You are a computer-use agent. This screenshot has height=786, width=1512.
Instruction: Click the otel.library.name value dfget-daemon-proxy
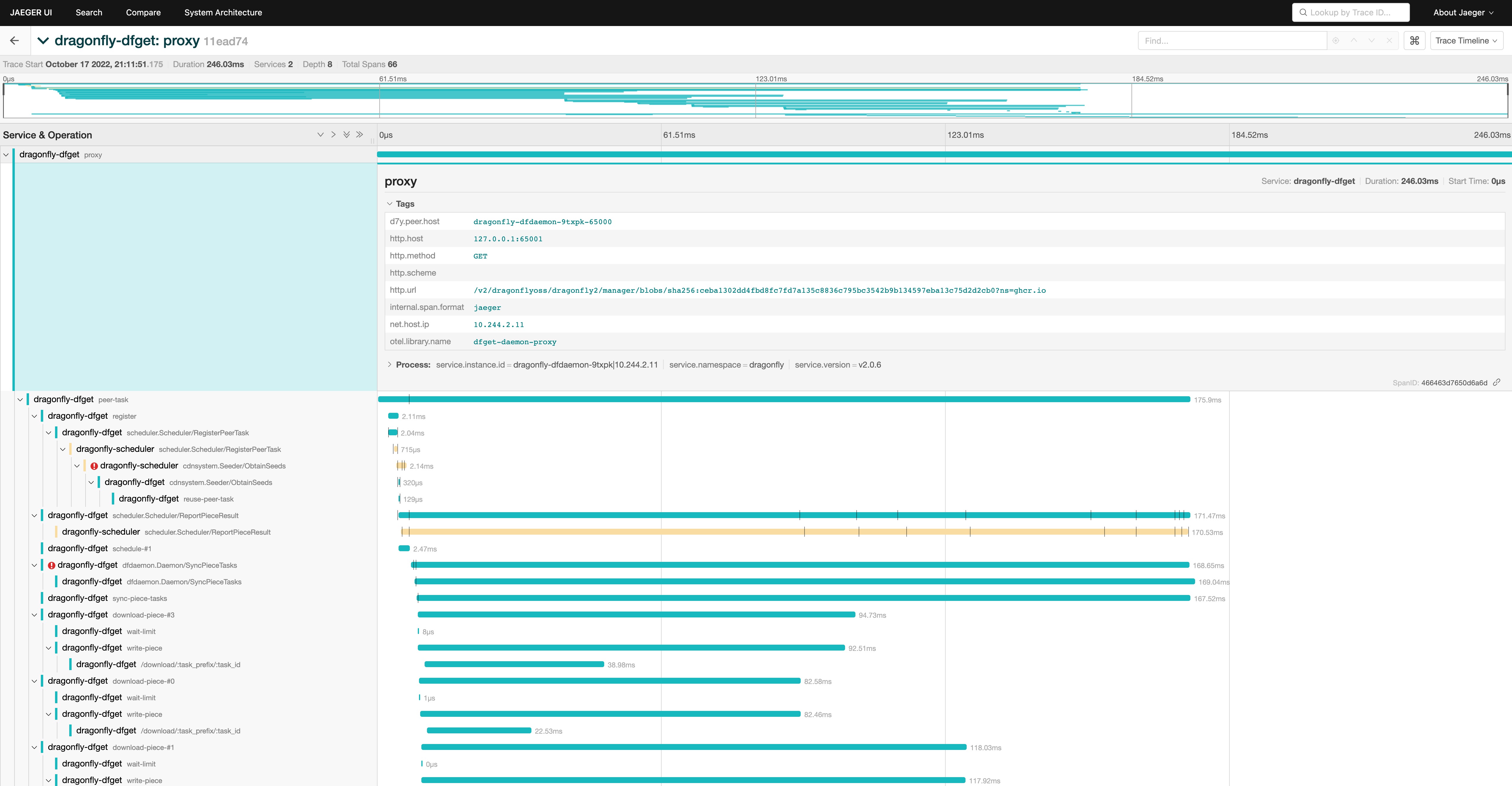click(515, 341)
